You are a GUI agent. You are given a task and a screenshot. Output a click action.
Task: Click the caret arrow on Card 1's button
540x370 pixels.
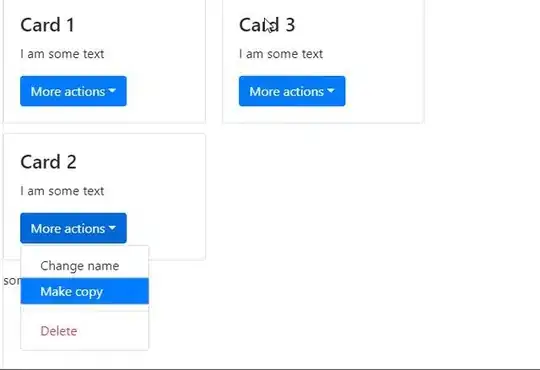(112, 91)
